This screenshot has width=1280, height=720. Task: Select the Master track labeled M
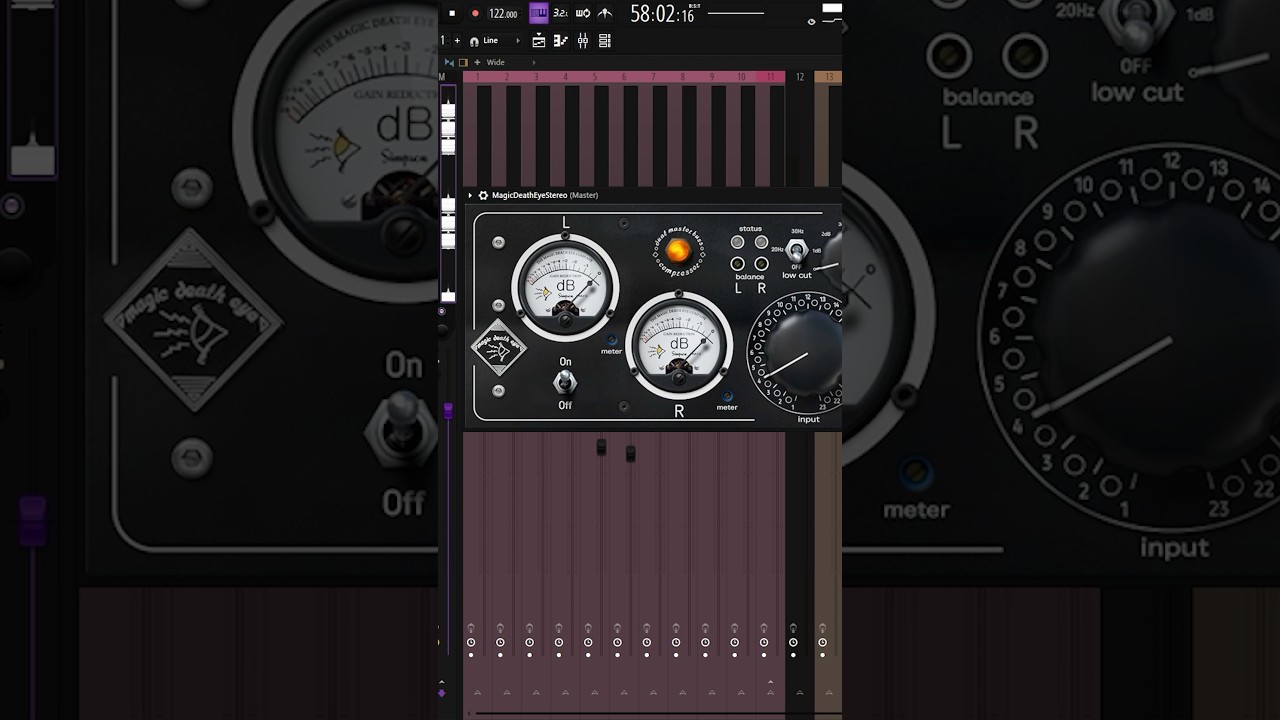pos(442,77)
